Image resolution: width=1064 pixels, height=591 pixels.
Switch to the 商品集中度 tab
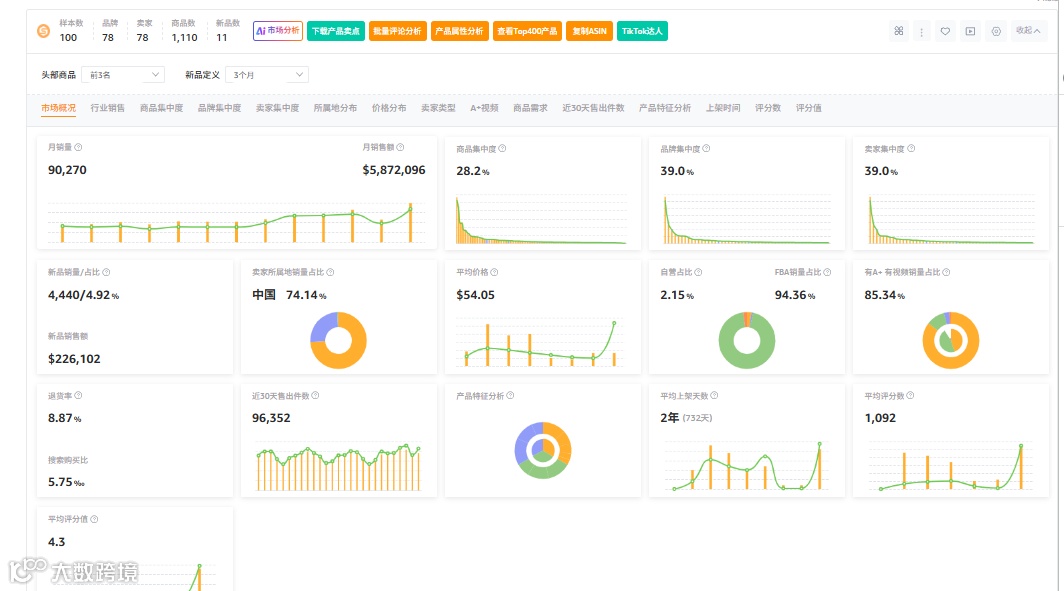162,108
